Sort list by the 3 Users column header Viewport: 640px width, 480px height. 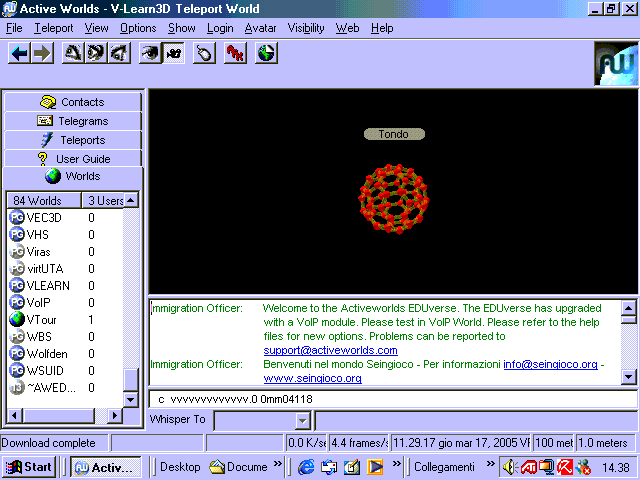(102, 200)
